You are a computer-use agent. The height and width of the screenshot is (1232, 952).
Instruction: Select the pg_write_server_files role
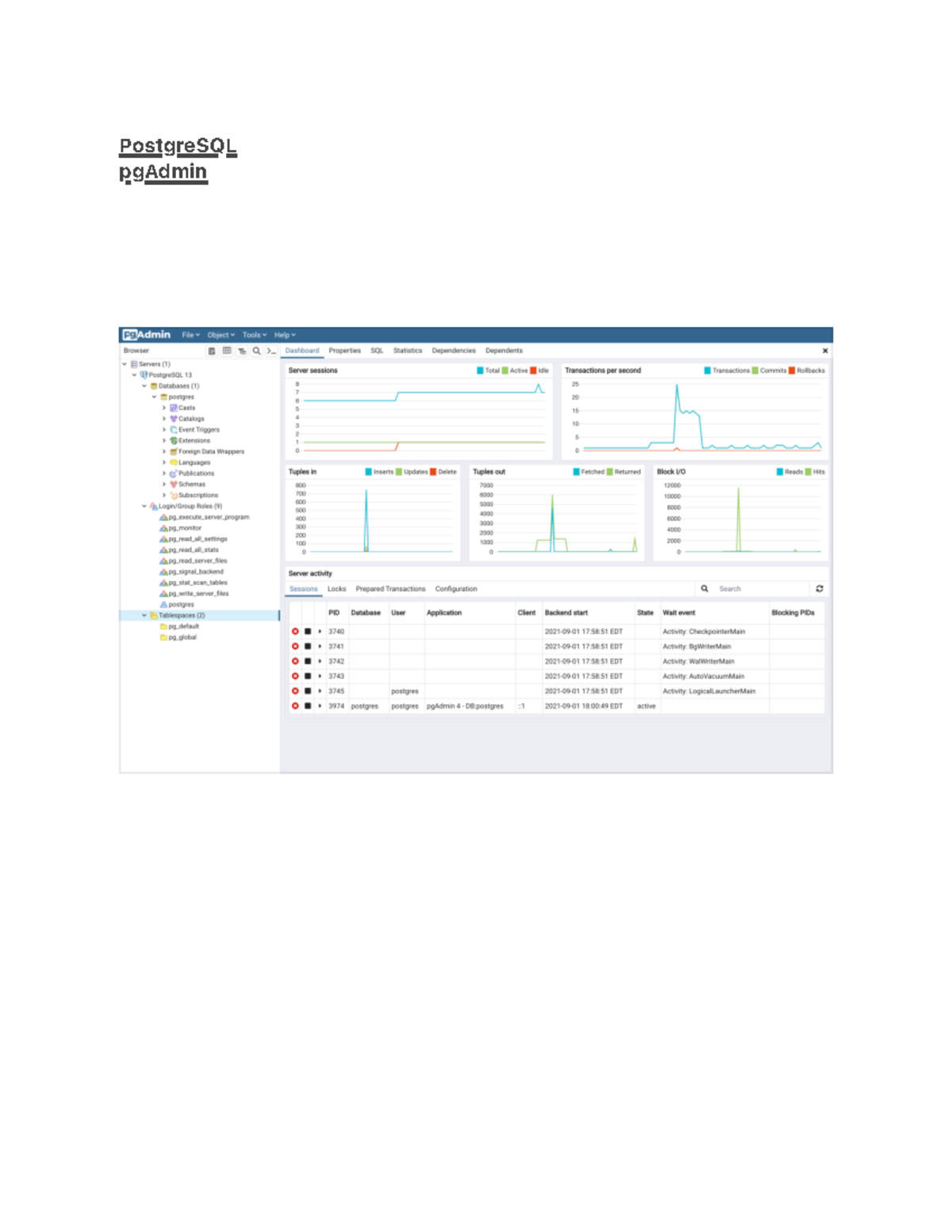point(198,593)
